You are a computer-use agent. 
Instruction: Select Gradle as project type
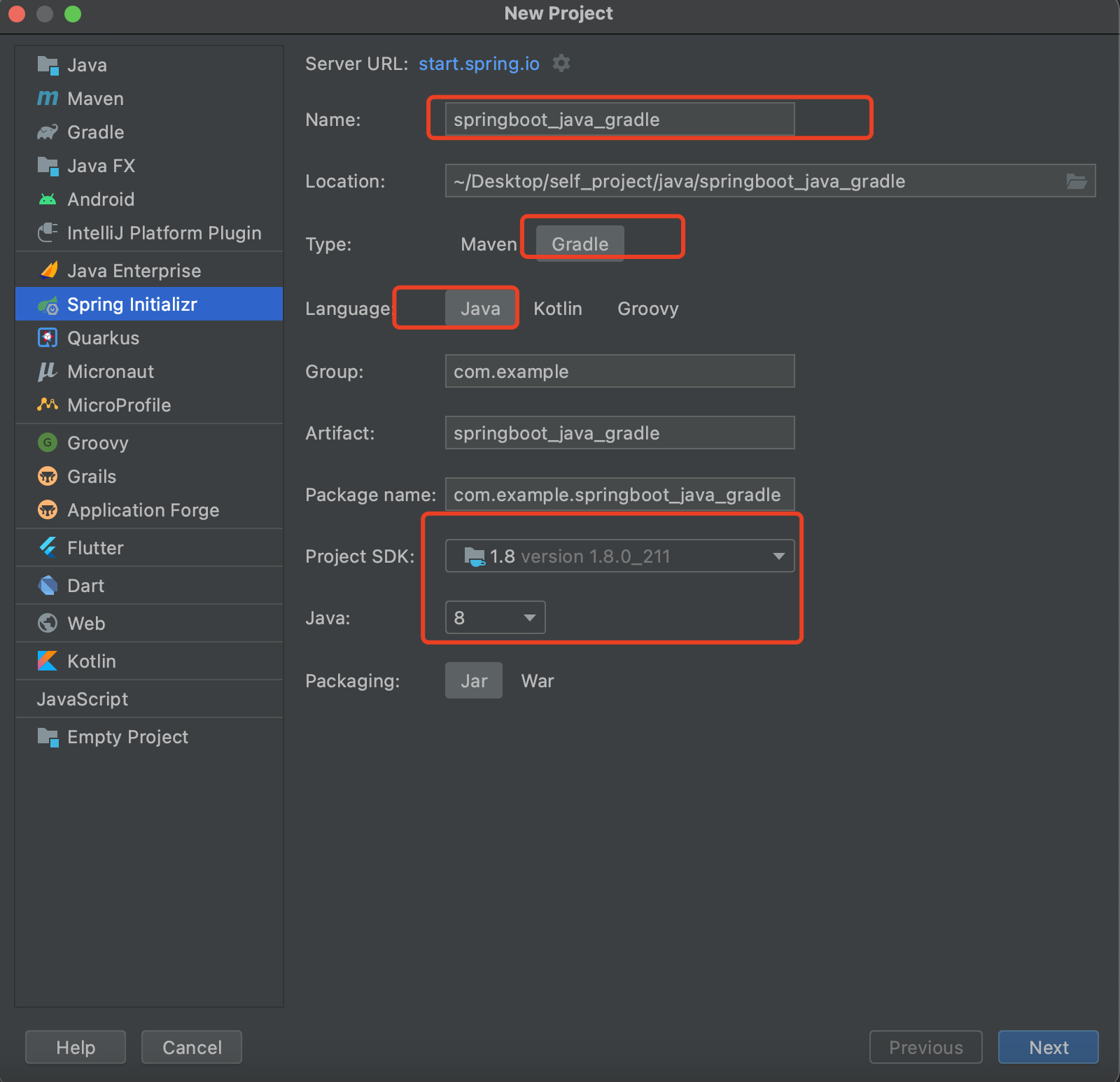pos(580,244)
